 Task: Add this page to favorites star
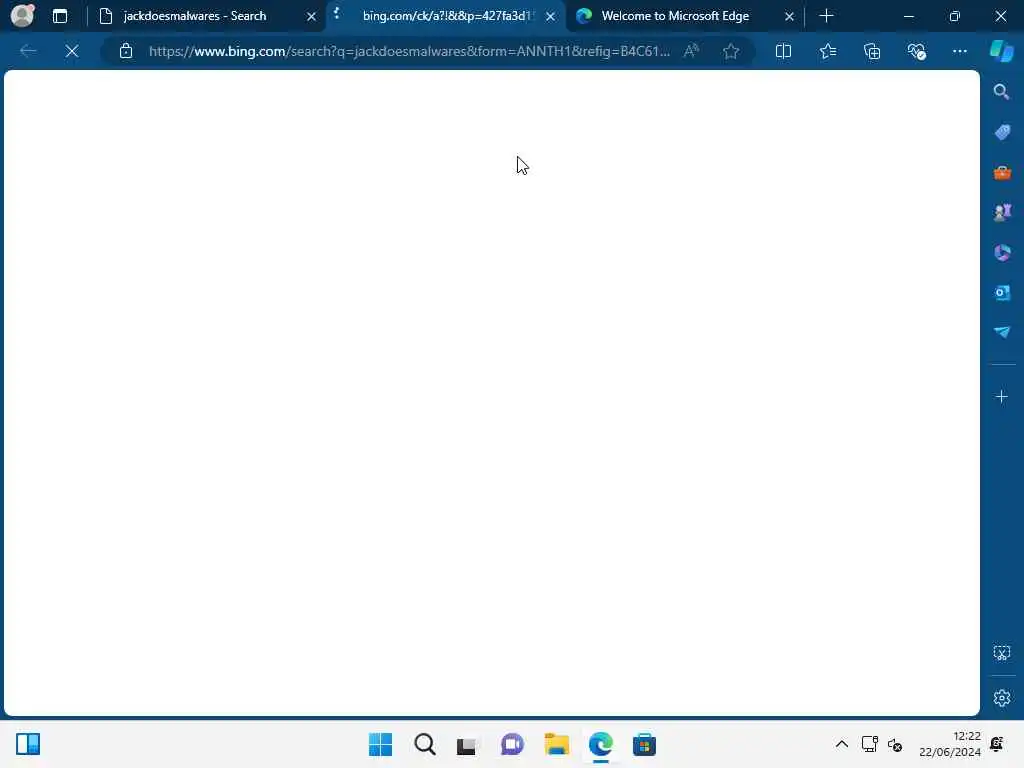click(731, 51)
